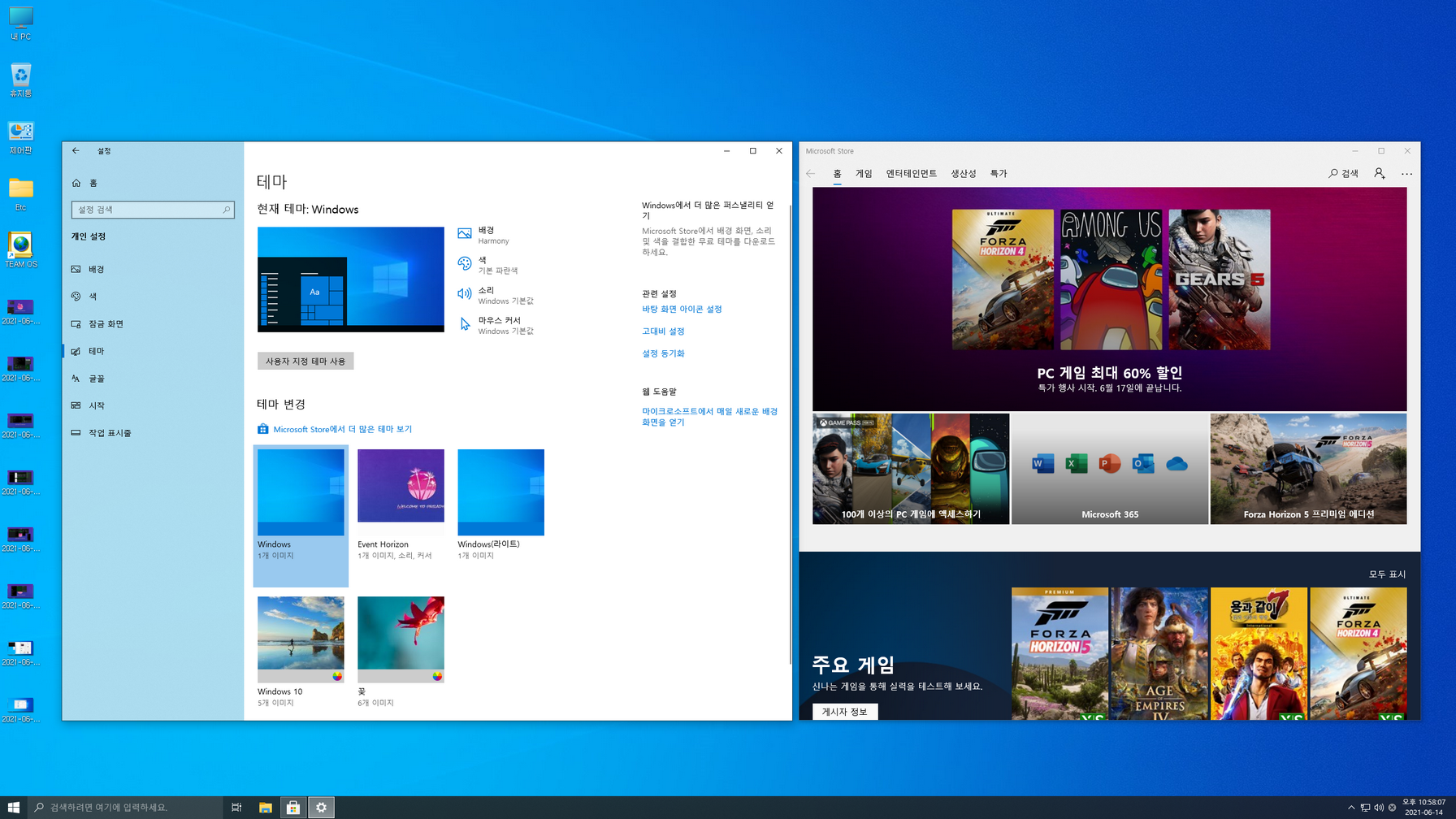The width and height of the screenshot is (1456, 819).
Task: Open the Microsoft 365 tile
Action: [1110, 469]
